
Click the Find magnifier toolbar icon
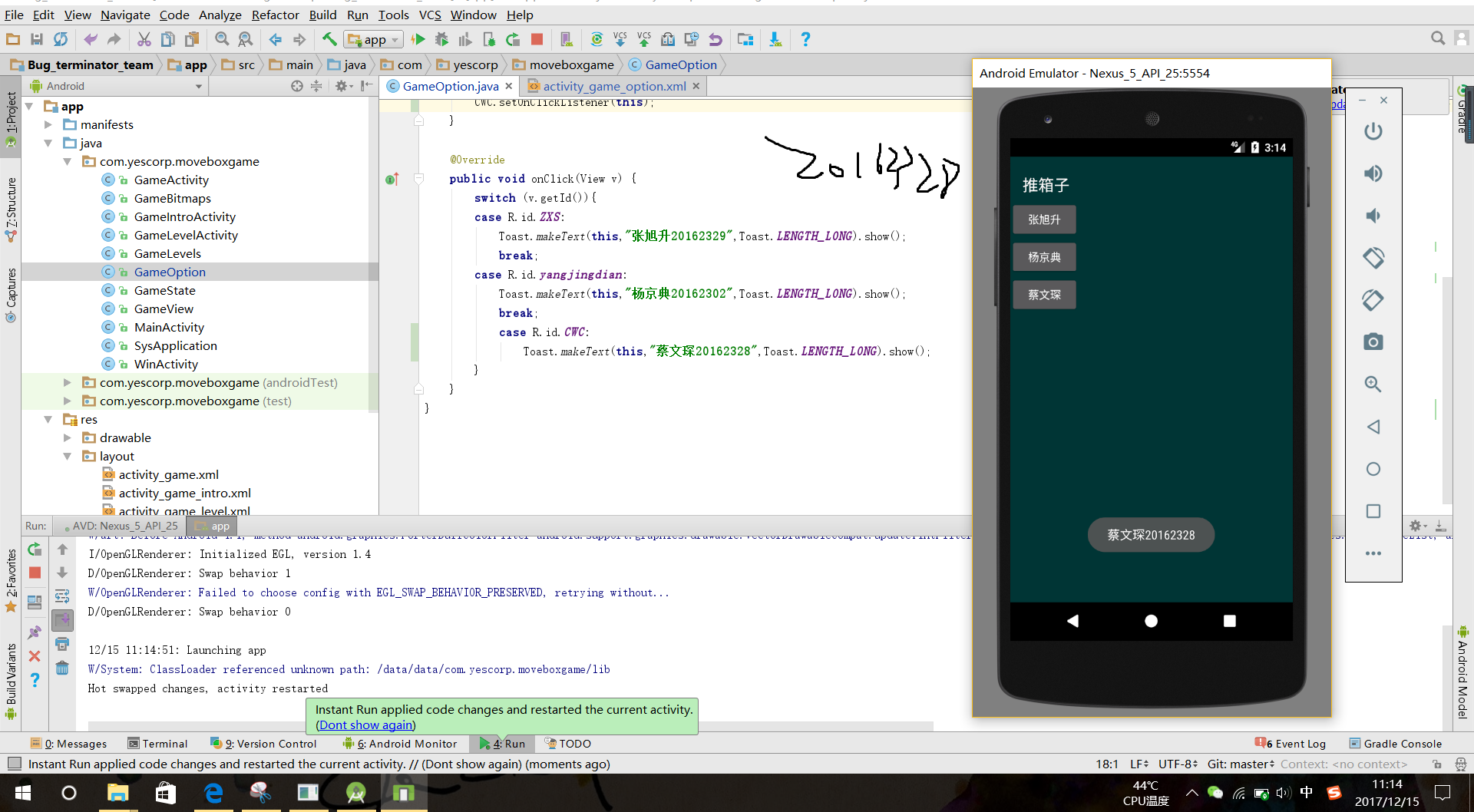[222, 39]
